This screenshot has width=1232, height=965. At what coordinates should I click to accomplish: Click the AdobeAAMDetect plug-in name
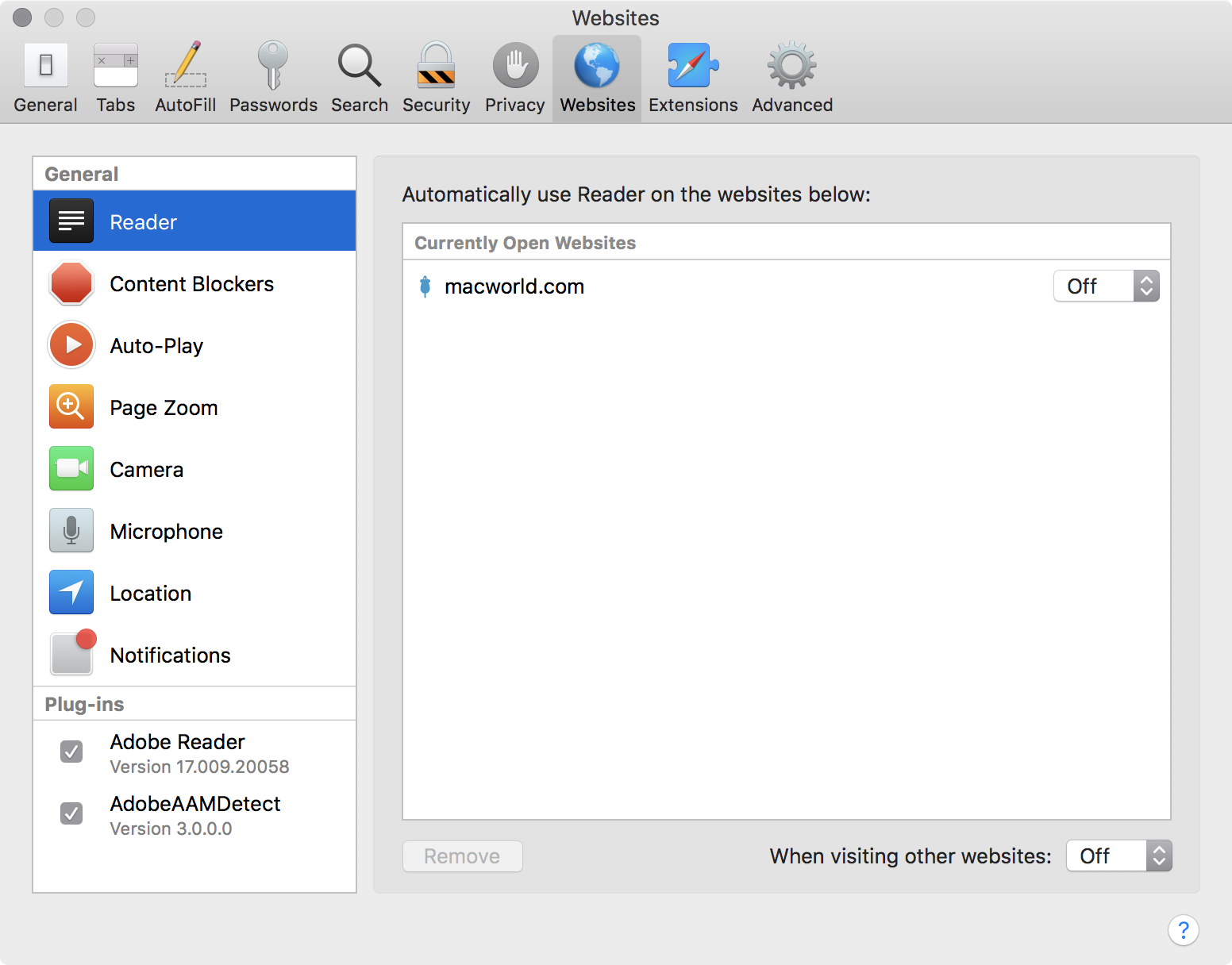click(195, 804)
